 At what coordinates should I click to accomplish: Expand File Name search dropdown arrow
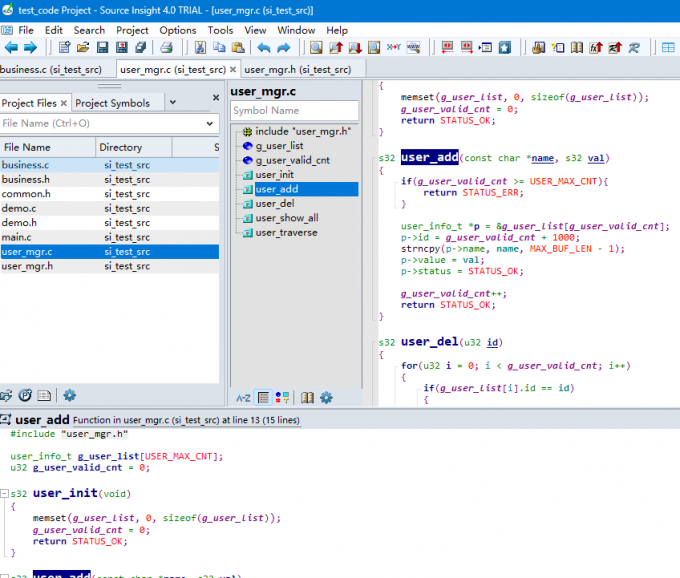point(209,124)
